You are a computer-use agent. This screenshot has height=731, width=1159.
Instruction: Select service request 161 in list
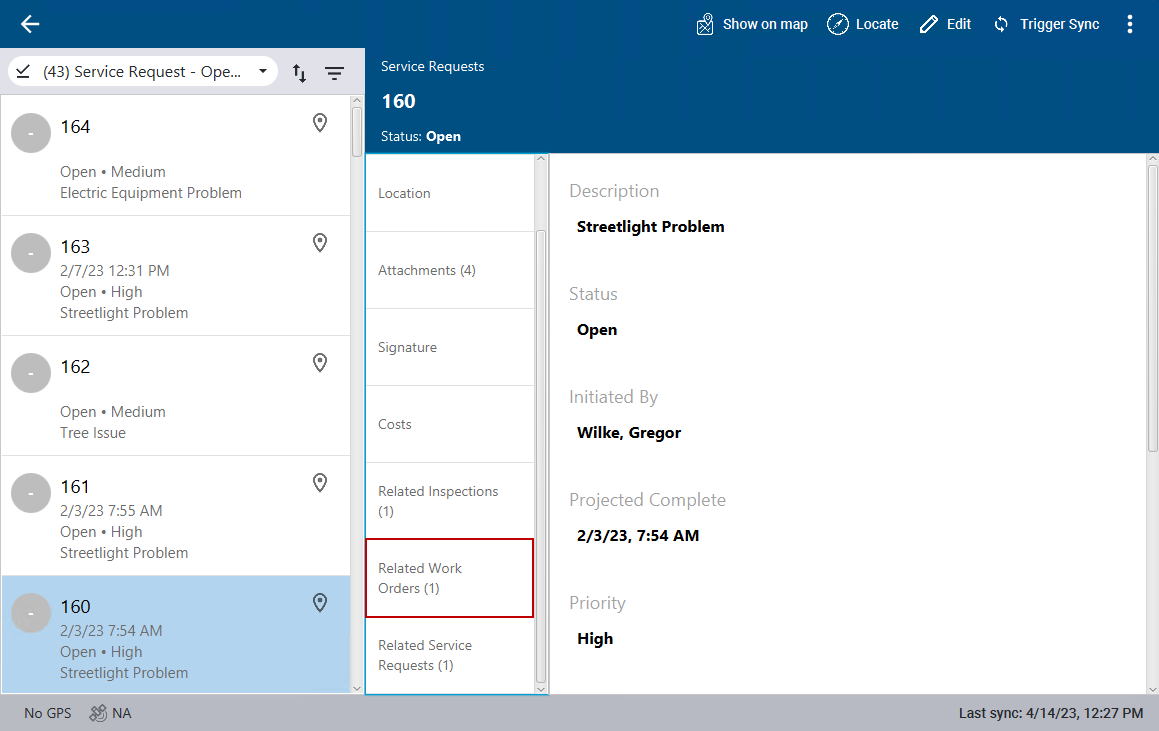tap(175, 516)
